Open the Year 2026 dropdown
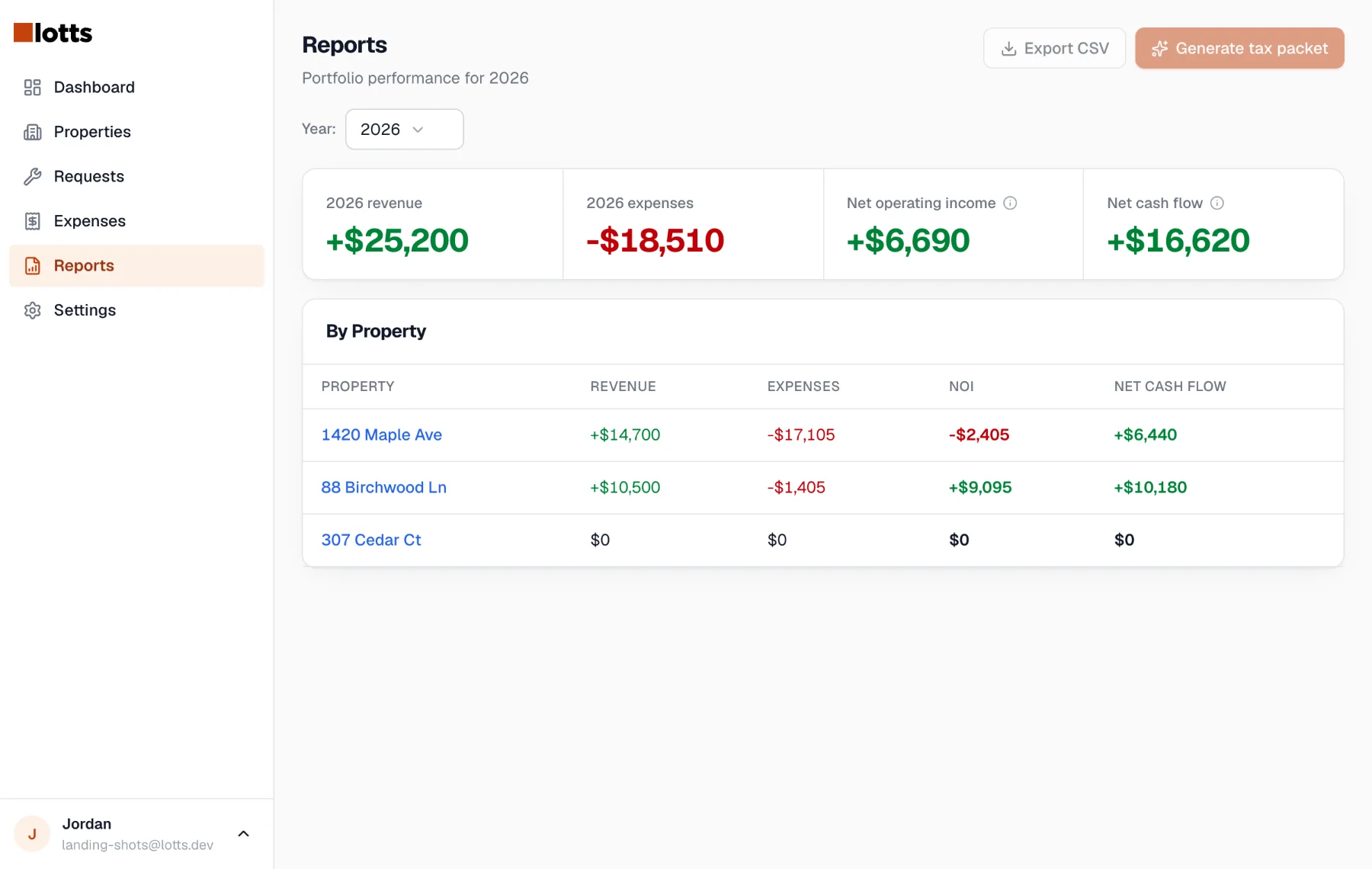The height and width of the screenshot is (869, 1372). point(404,129)
